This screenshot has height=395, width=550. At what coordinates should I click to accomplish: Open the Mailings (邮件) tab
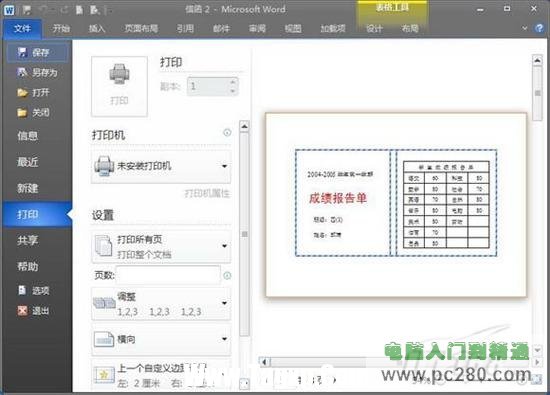[x=221, y=28]
